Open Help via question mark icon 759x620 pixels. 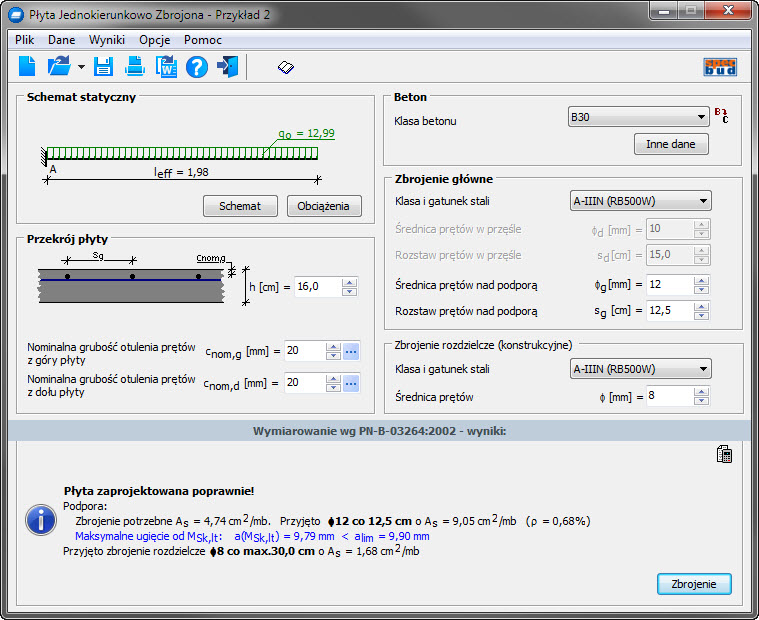coord(197,68)
